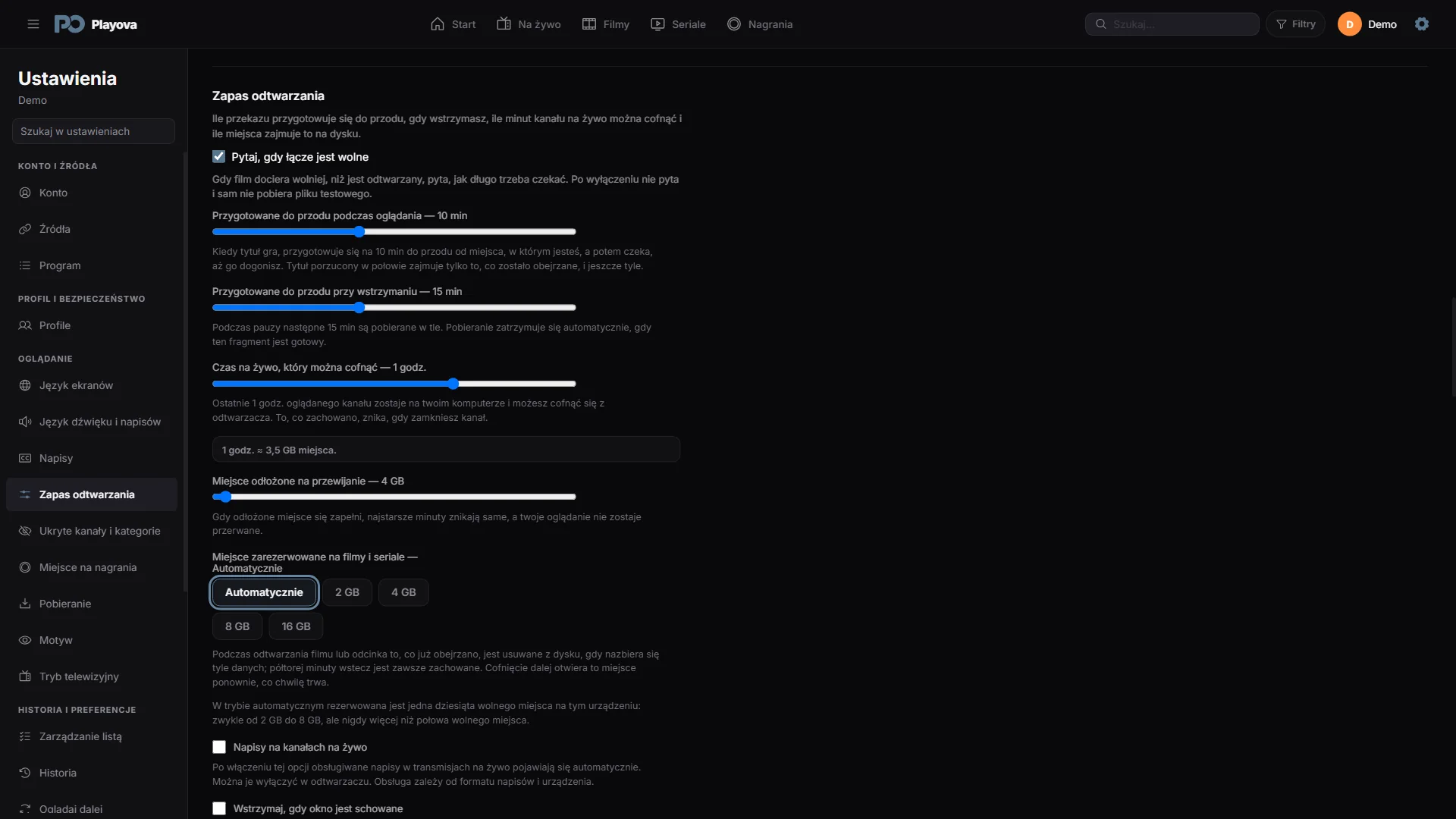This screenshot has height=819, width=1456.
Task: Open the hamburger menu icon
Action: click(x=33, y=24)
